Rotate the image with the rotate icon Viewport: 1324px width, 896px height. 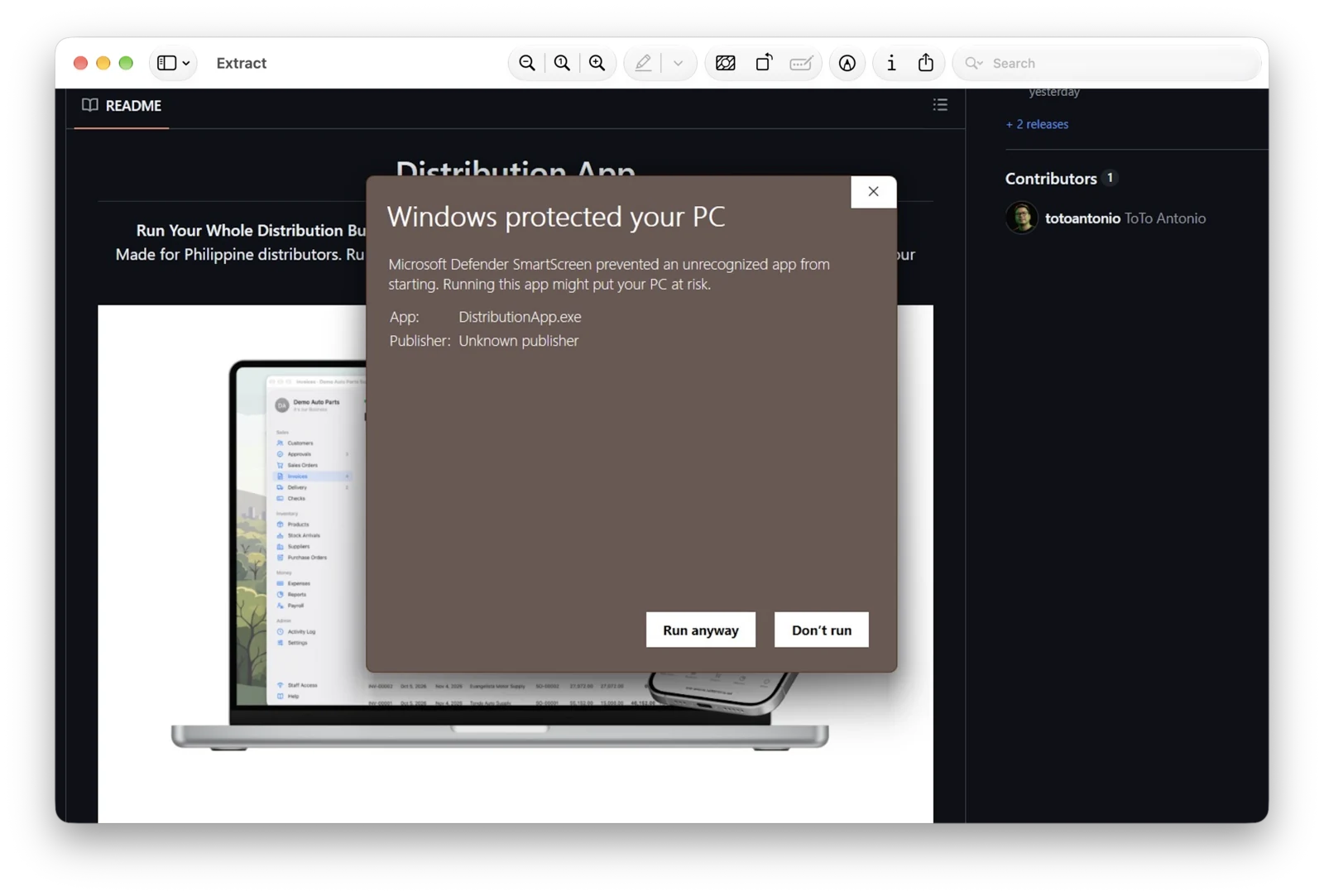764,63
